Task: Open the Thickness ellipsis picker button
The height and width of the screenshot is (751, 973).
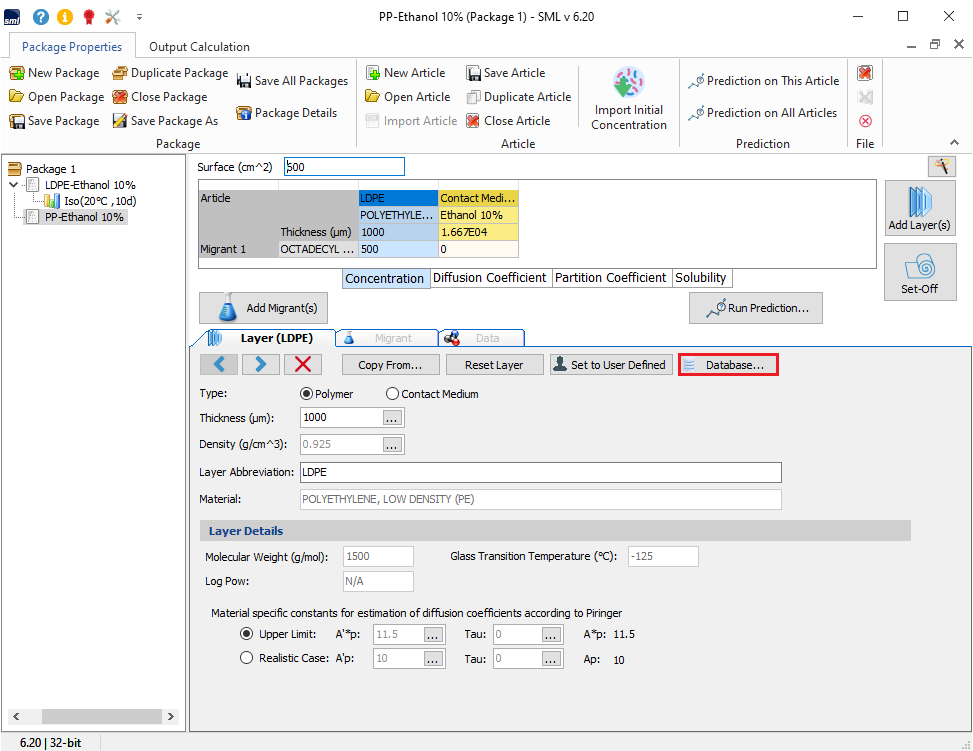Action: pos(392,418)
